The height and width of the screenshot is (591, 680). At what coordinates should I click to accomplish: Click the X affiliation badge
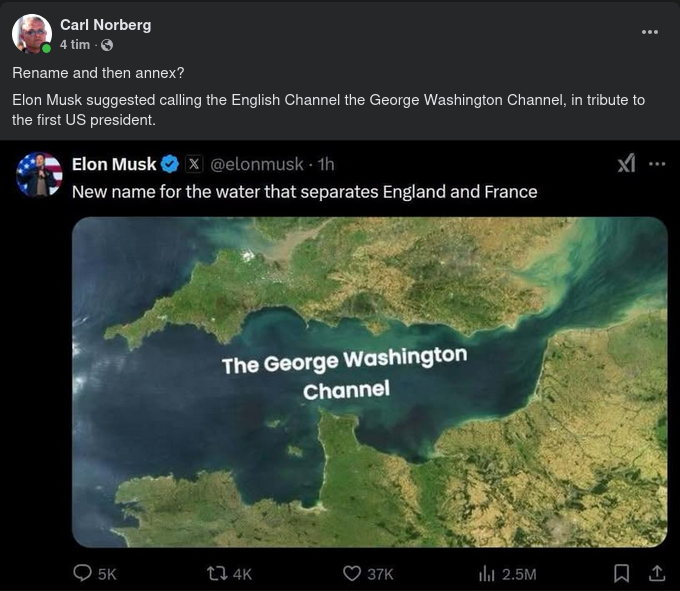[x=194, y=164]
